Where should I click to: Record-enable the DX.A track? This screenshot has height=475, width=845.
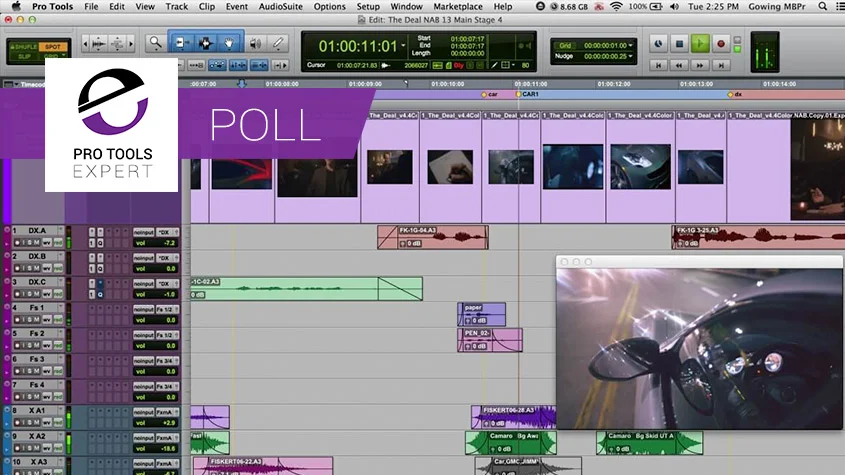coord(17,243)
